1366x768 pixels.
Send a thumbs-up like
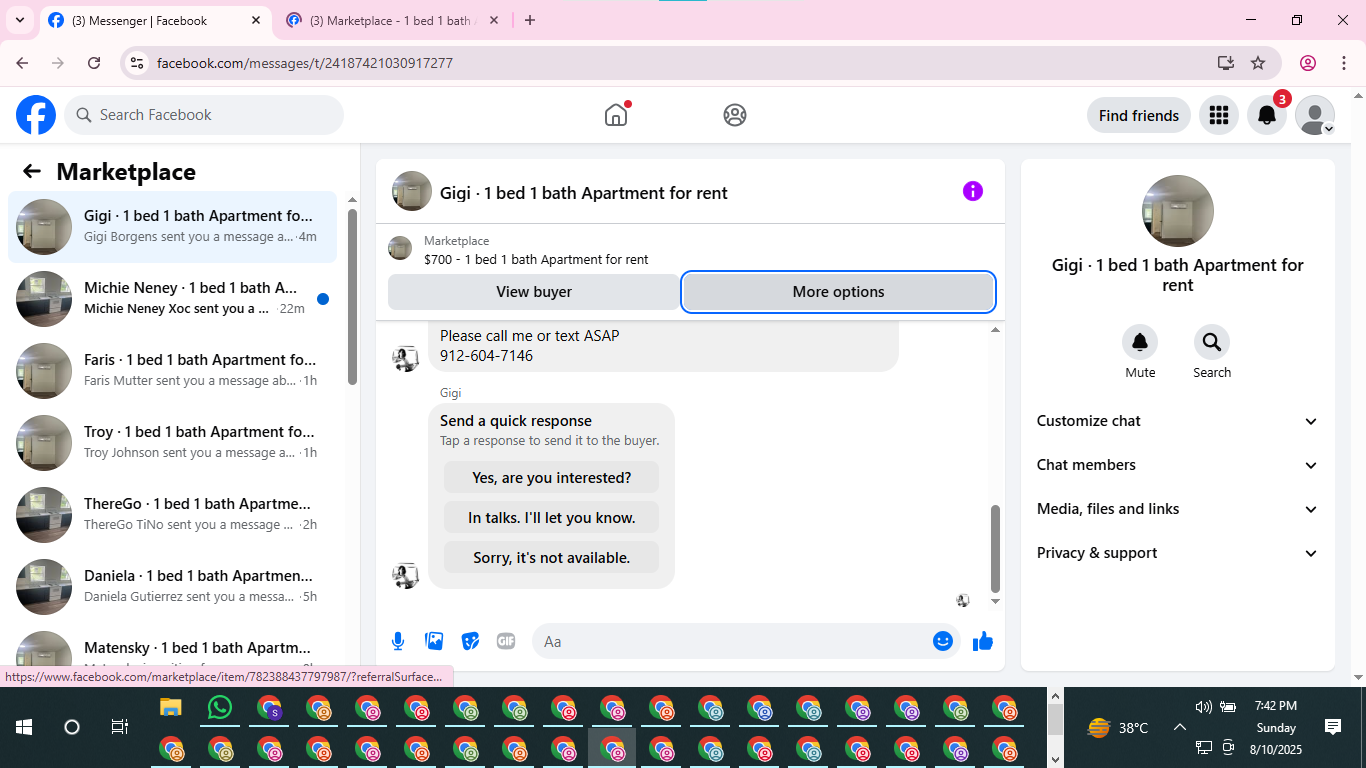[983, 641]
